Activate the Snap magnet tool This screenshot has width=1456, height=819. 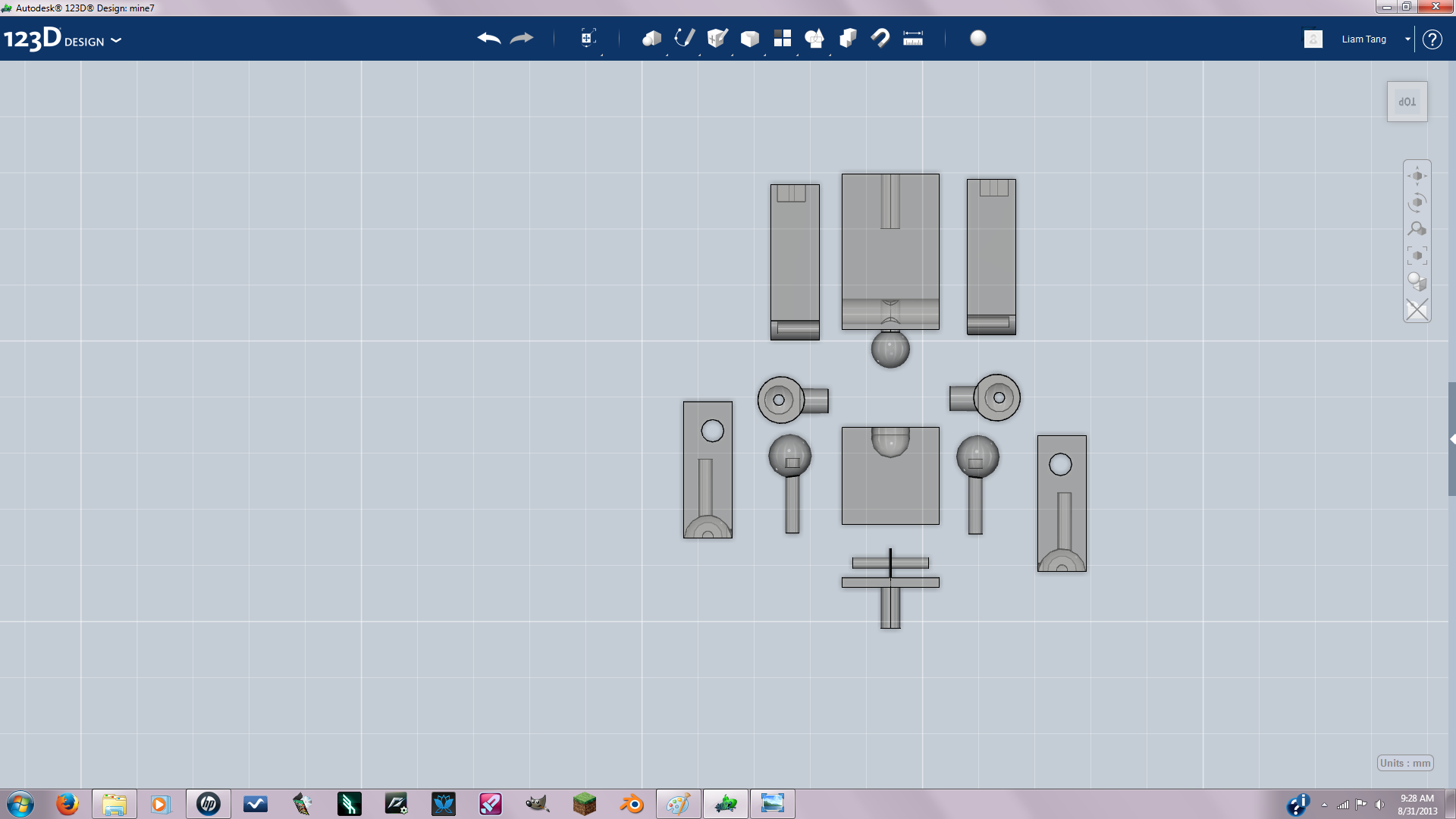(880, 38)
